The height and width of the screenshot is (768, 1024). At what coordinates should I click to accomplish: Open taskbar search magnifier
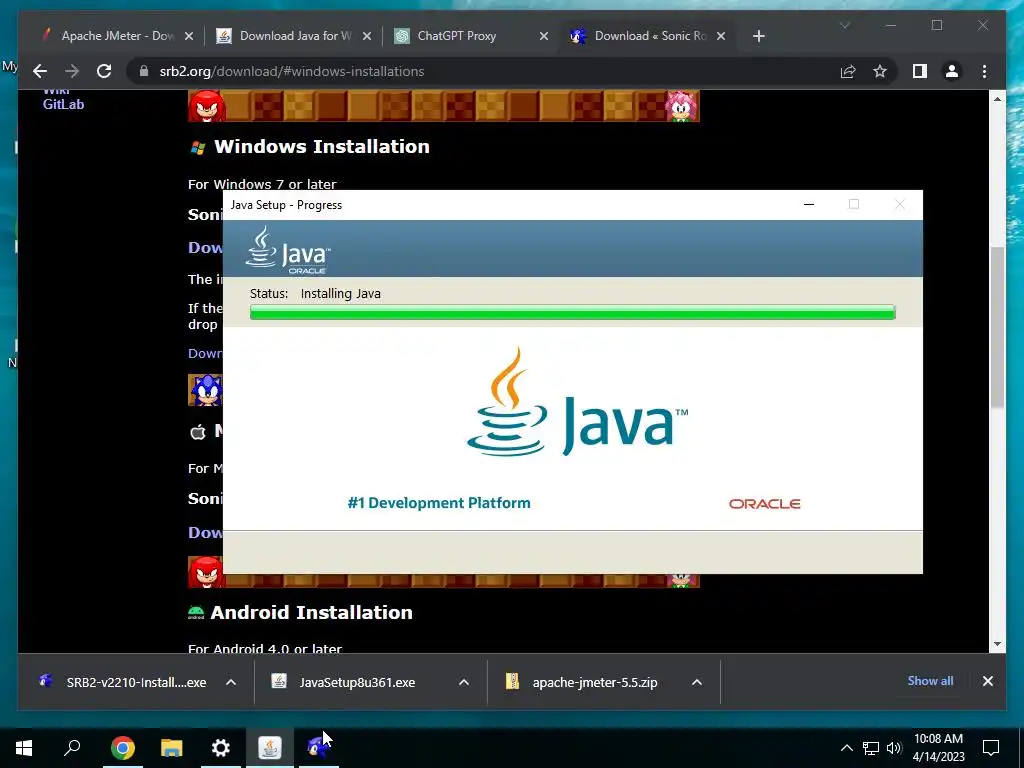(x=72, y=748)
